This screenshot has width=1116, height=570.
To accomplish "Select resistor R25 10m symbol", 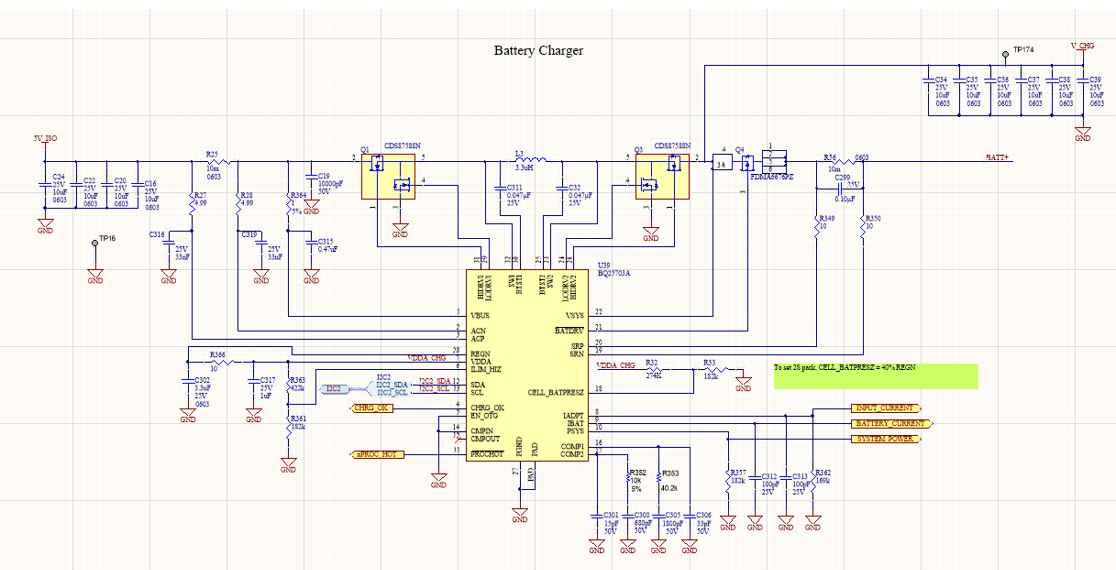I will [x=219, y=162].
